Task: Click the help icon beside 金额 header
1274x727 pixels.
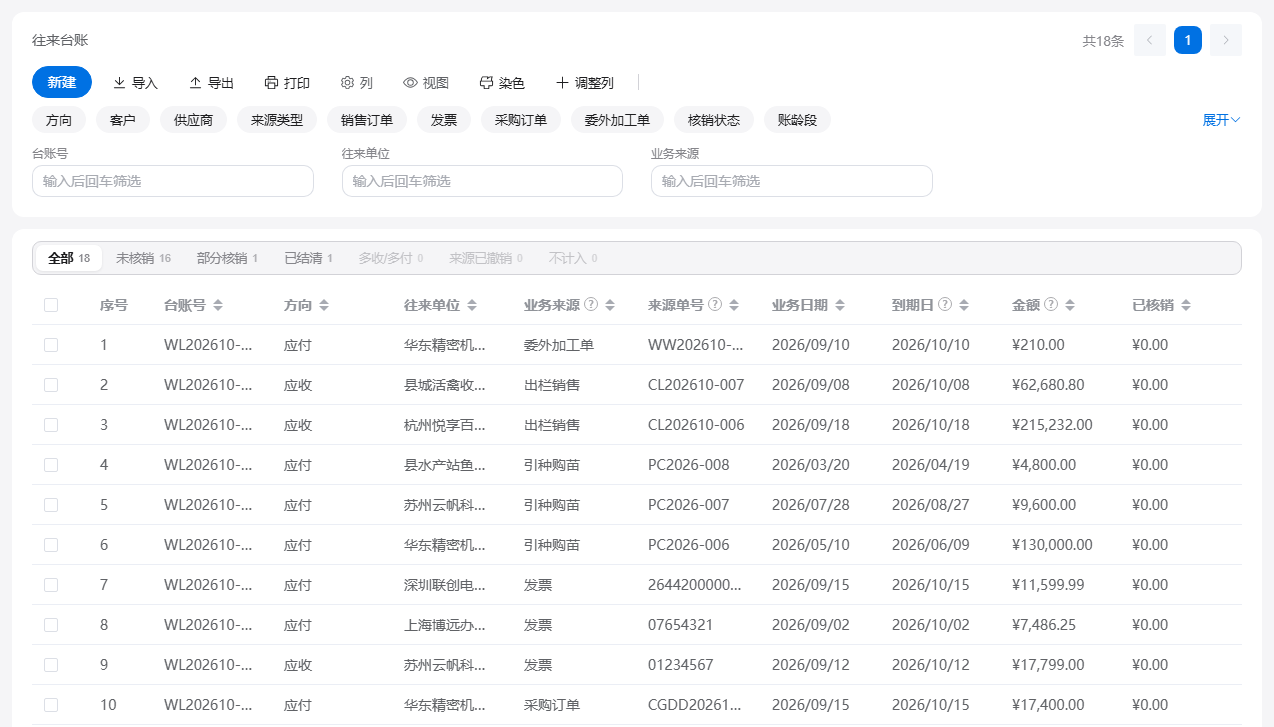Action: coord(1051,304)
